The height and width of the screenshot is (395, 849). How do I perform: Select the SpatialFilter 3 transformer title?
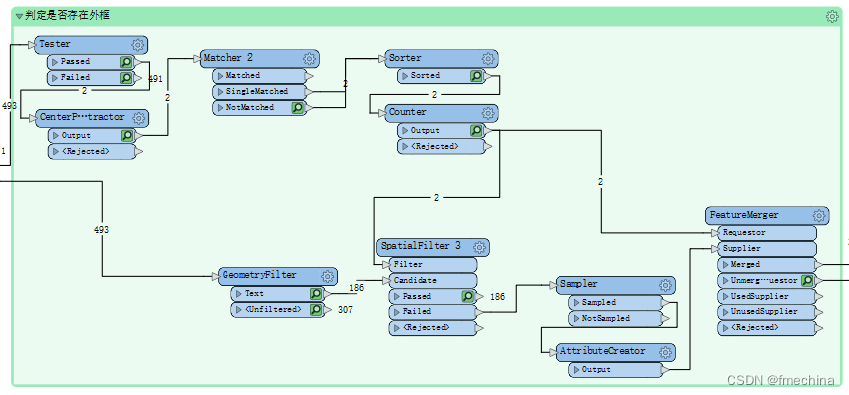pyautogui.click(x=421, y=246)
